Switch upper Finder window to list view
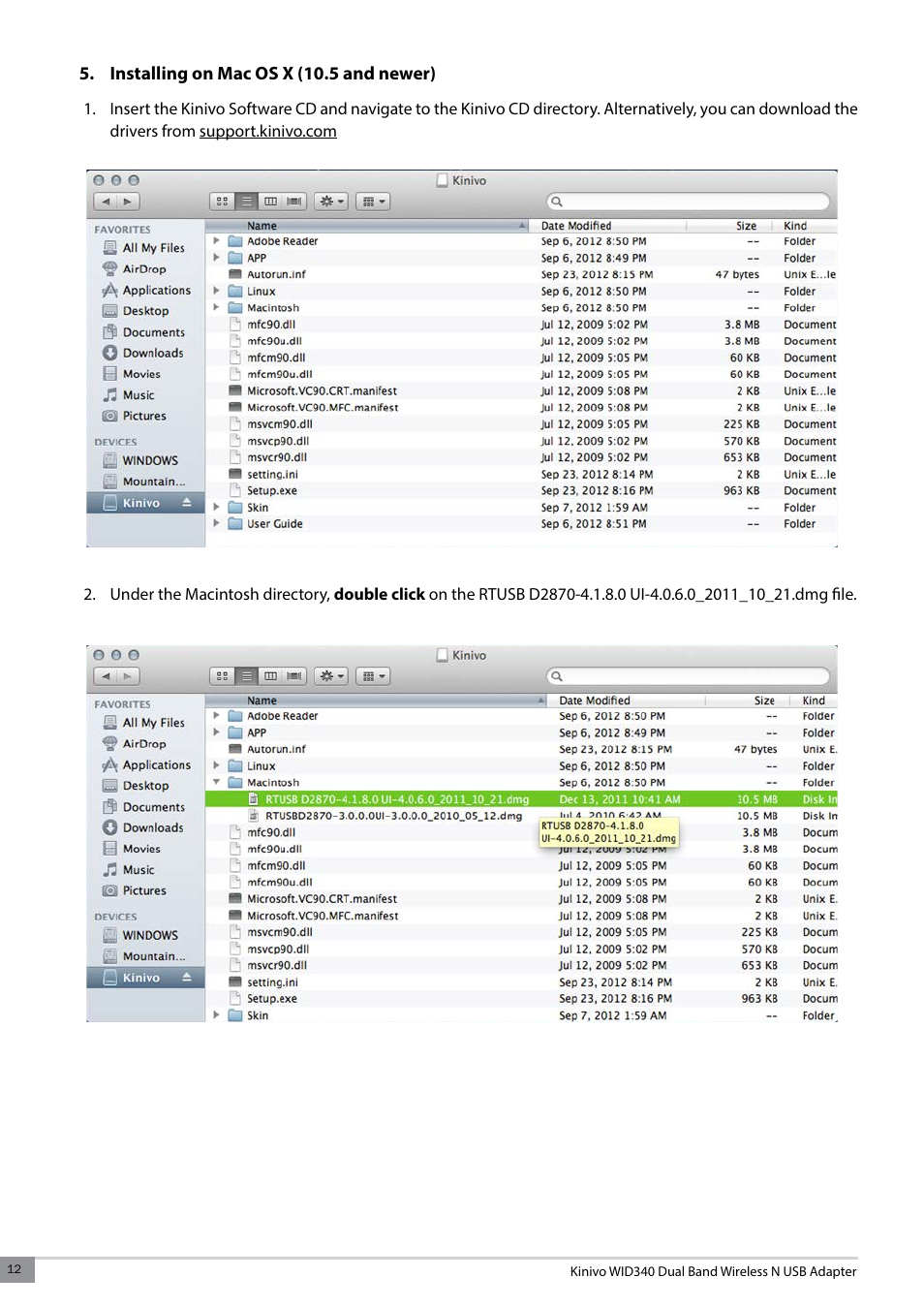 [x=247, y=202]
